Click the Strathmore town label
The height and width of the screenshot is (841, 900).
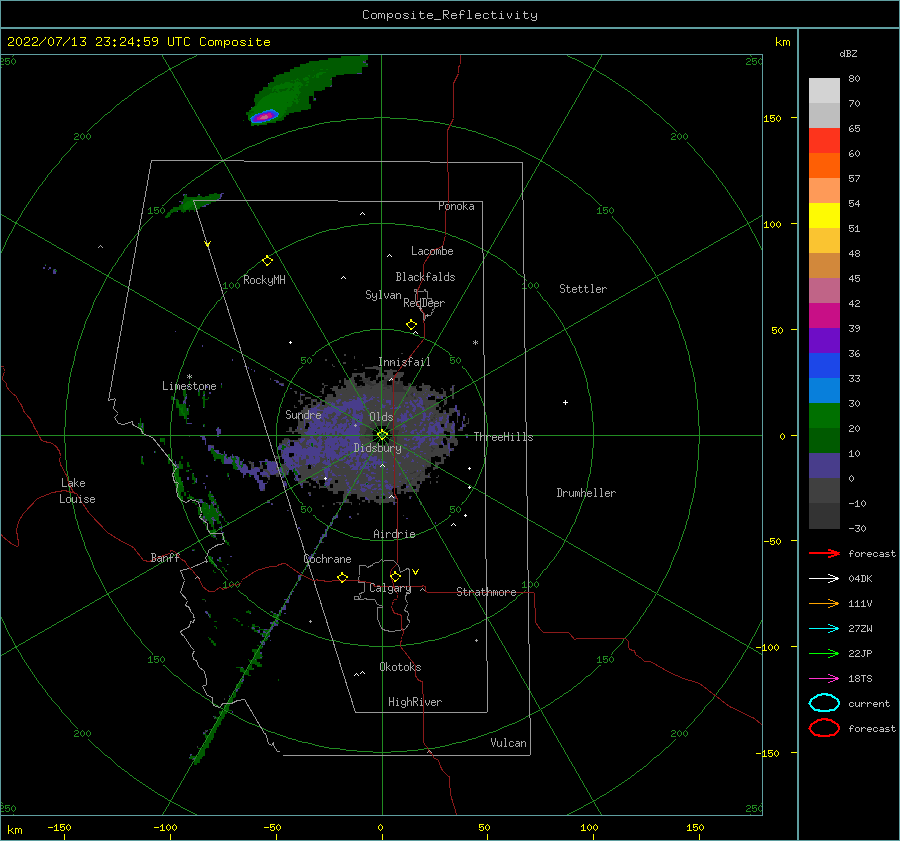point(486,592)
